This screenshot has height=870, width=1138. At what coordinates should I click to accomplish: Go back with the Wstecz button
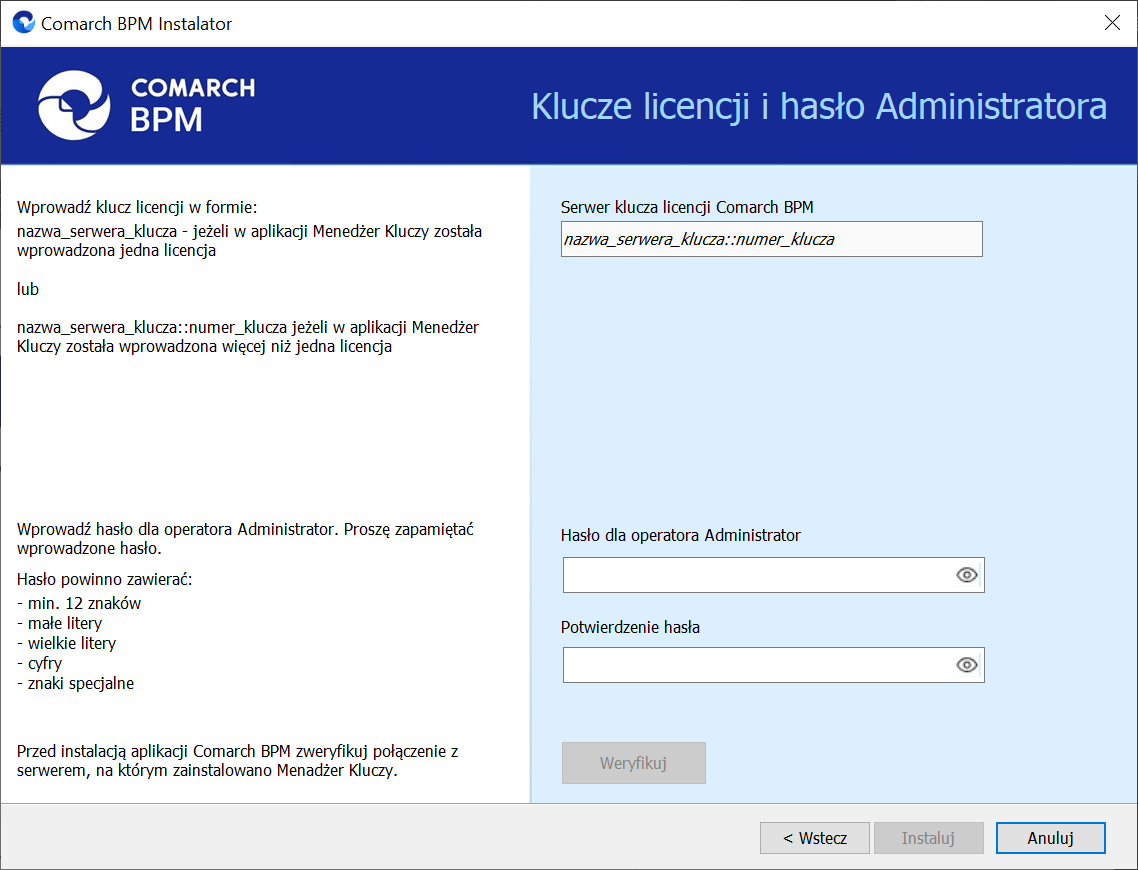(x=814, y=838)
